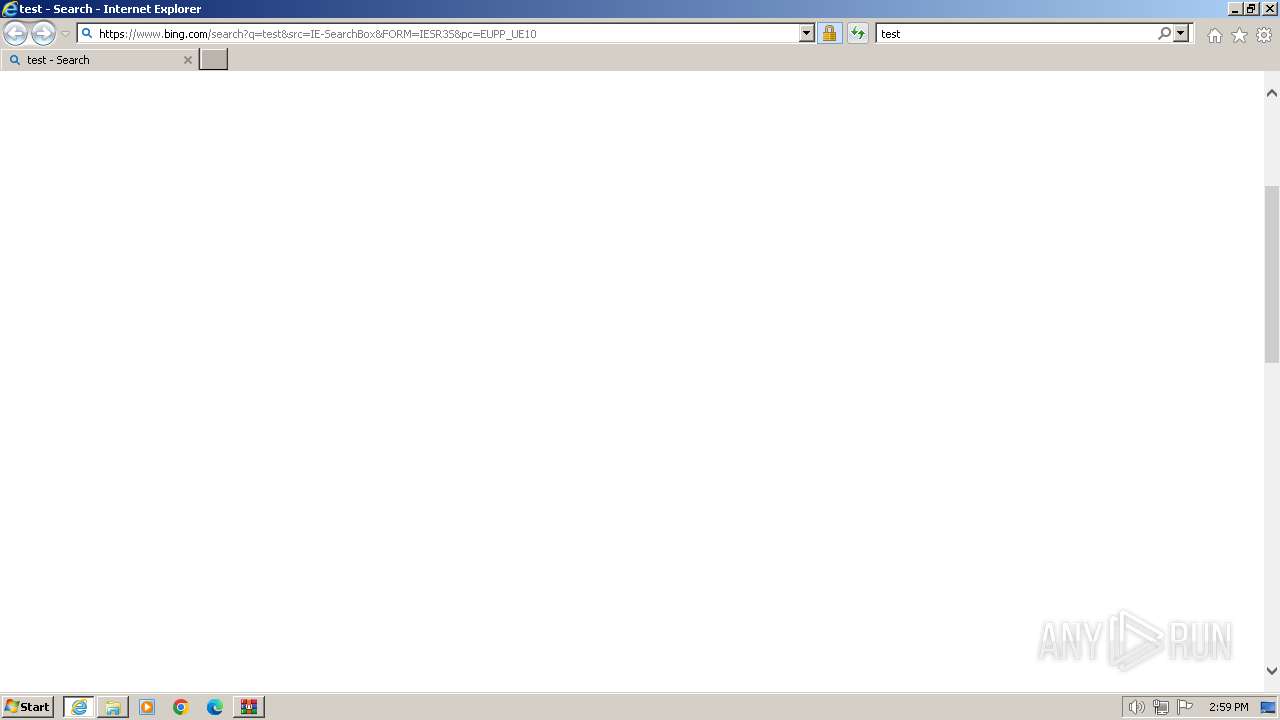Click the scrollbar up arrow
This screenshot has width=1280, height=720.
tap(1272, 93)
